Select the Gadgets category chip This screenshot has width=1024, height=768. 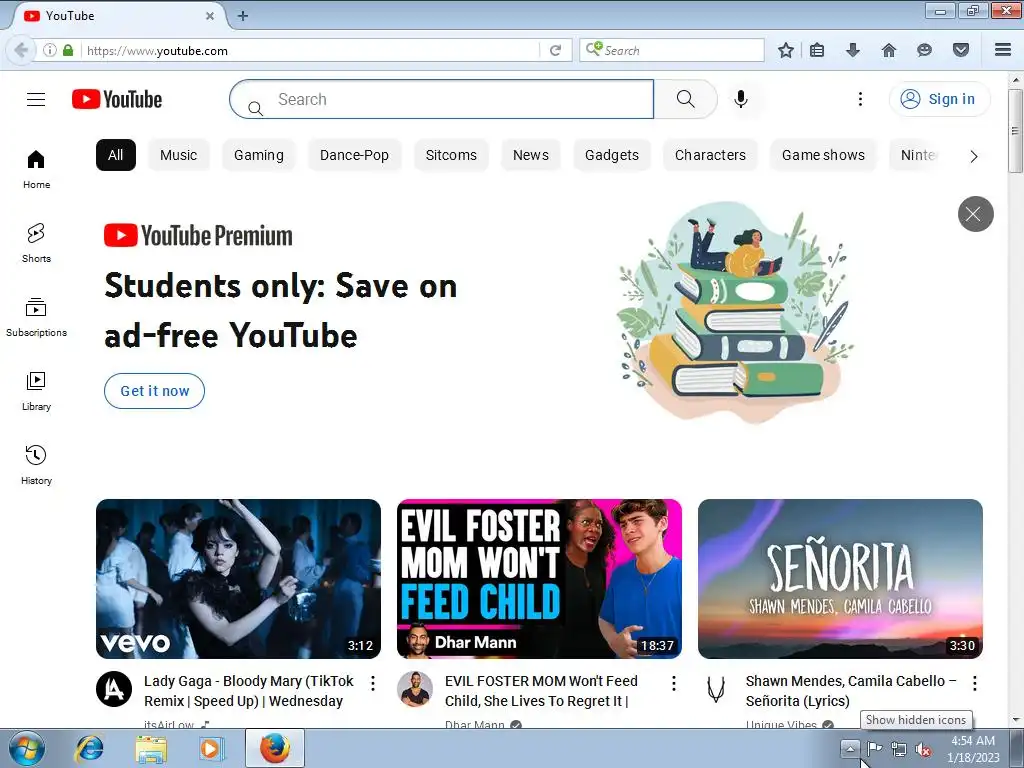click(612, 155)
